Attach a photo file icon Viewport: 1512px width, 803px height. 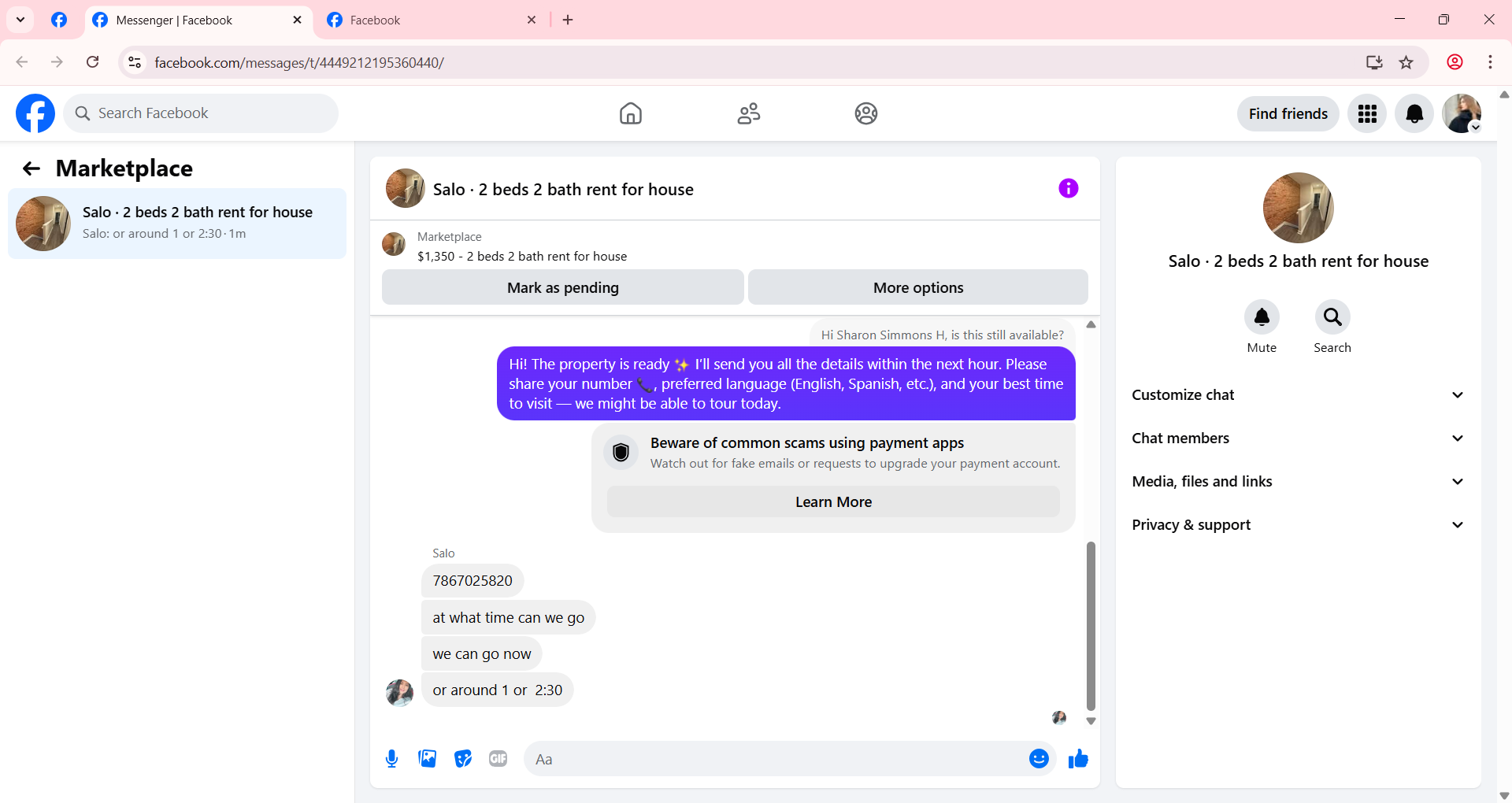tap(427, 759)
